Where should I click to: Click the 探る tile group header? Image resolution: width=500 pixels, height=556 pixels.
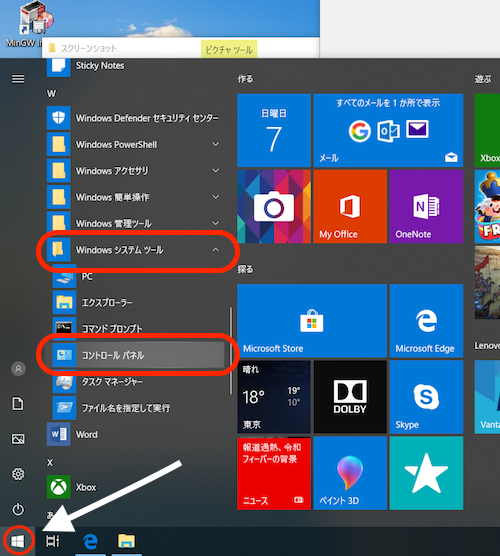(245, 269)
